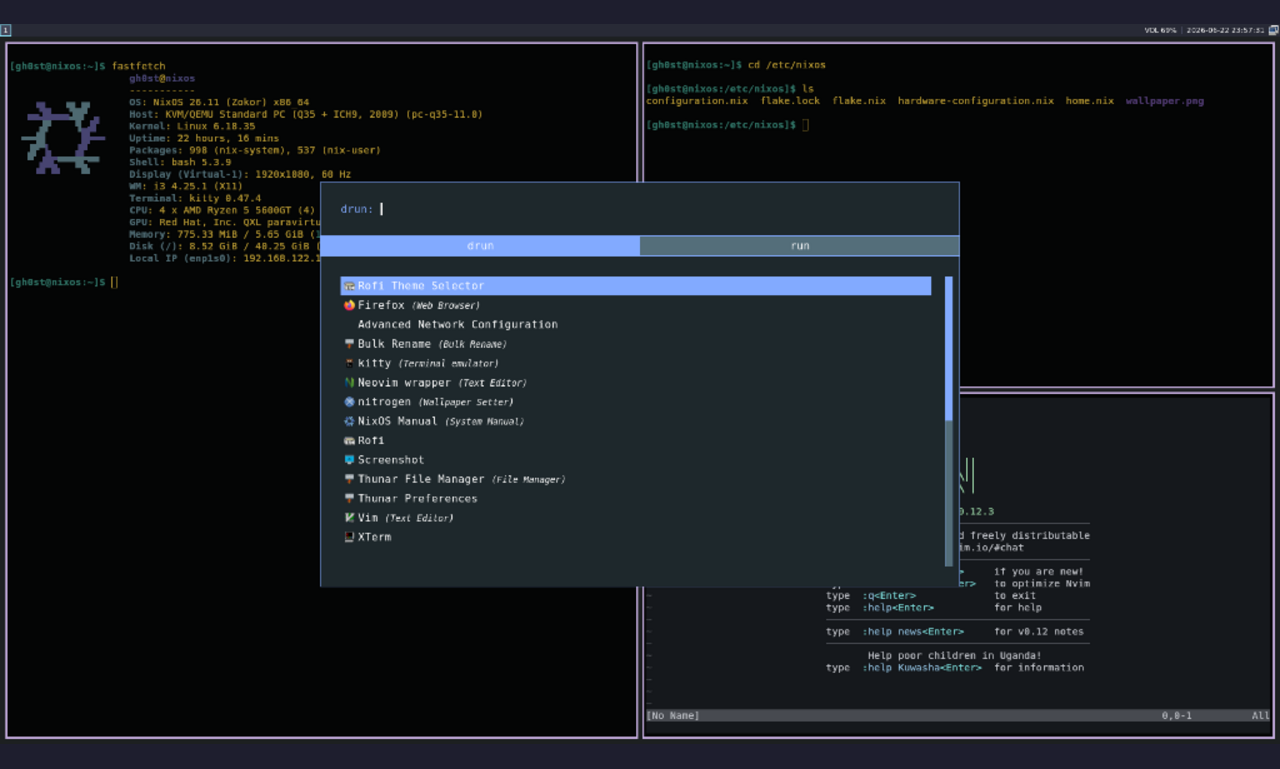Click the Rofi Theme Selector icon
Screen dimensions: 1280x769
[349, 286]
